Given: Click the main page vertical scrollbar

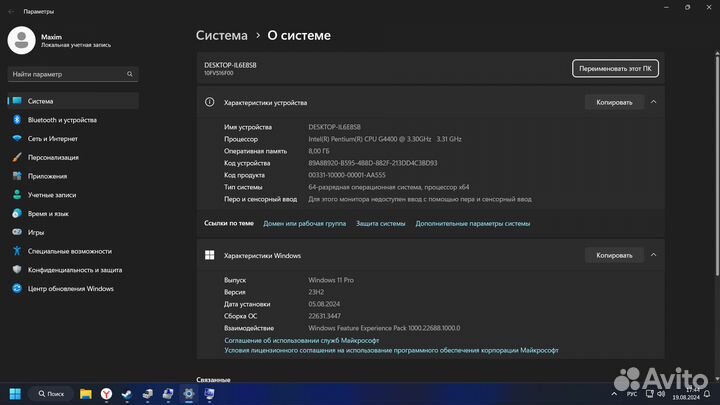Looking at the screenshot, I should [717, 165].
